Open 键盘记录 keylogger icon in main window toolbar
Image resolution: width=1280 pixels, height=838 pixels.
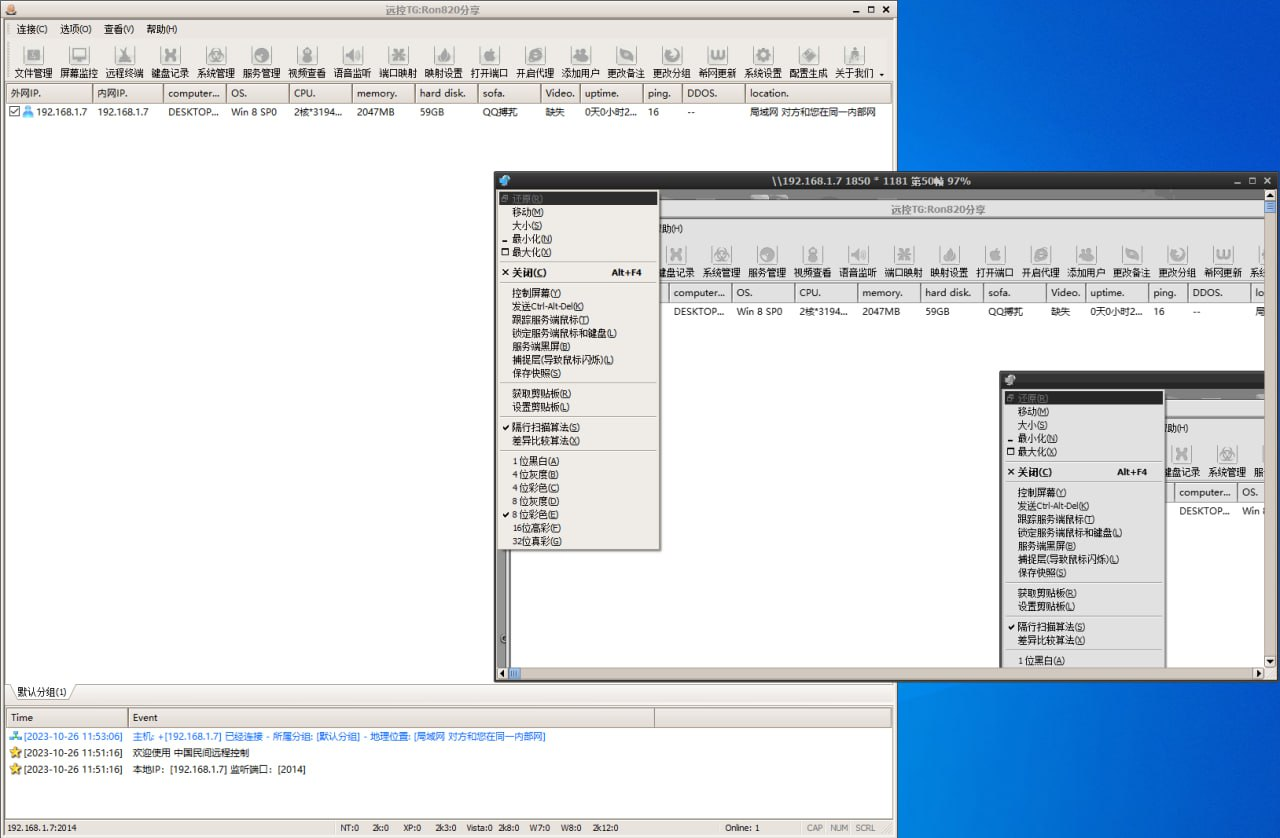tap(170, 61)
